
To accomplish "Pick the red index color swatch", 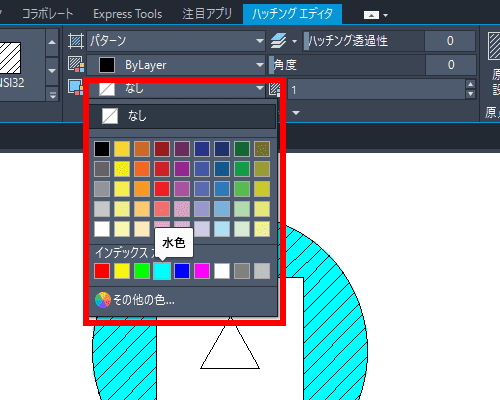I will coord(102,271).
